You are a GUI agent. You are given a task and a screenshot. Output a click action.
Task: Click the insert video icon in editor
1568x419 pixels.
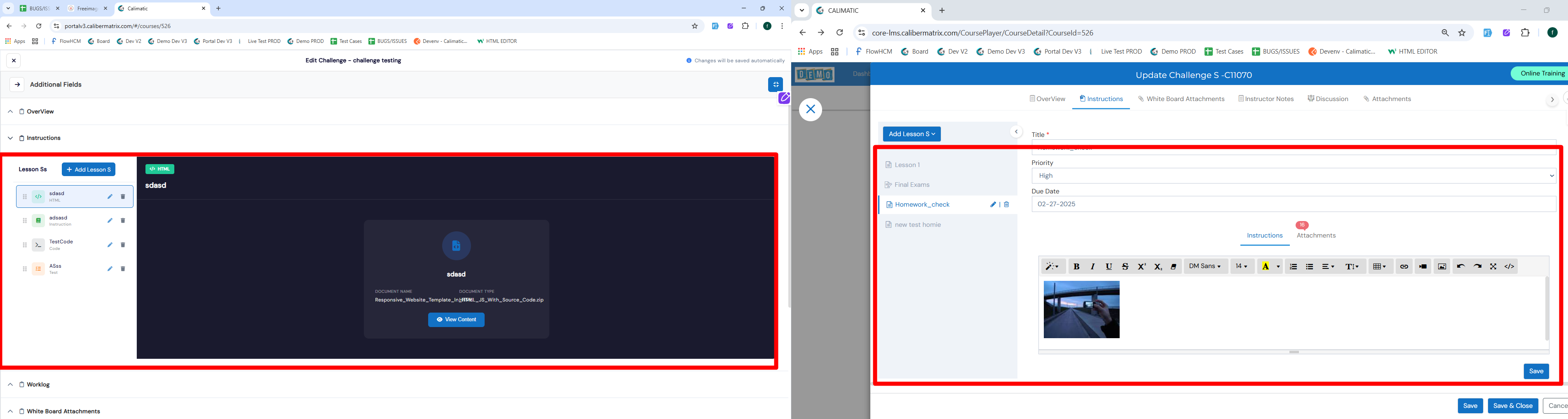coord(1423,267)
